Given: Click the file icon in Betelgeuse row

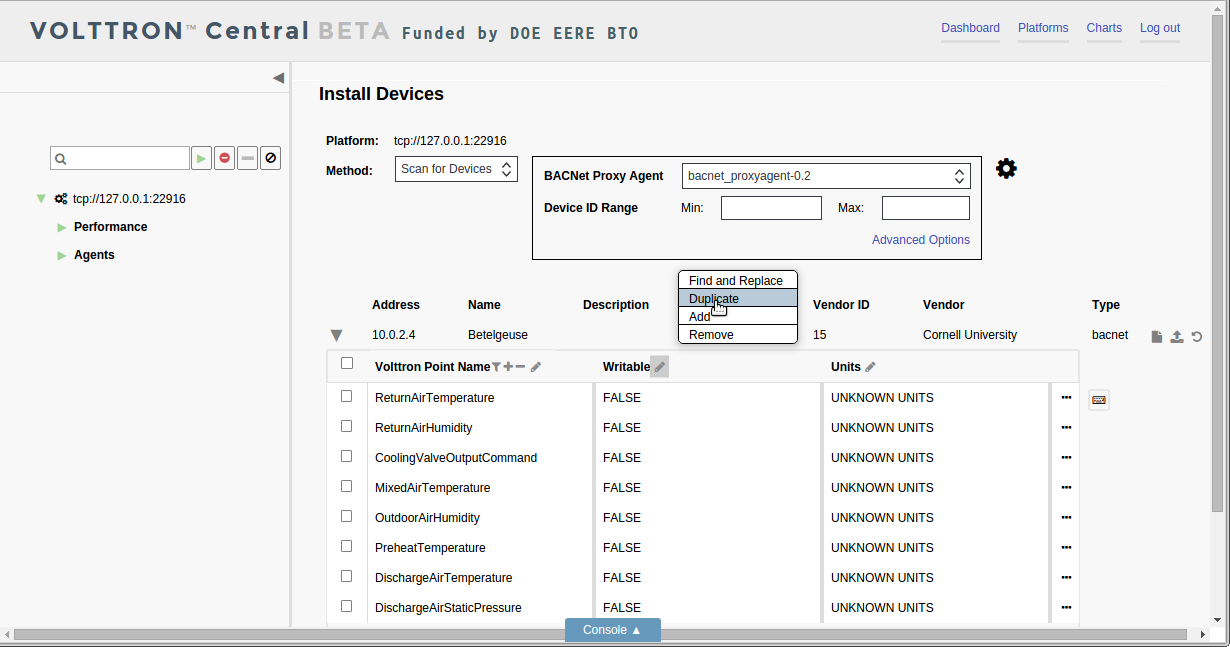Looking at the screenshot, I should [x=1157, y=337].
